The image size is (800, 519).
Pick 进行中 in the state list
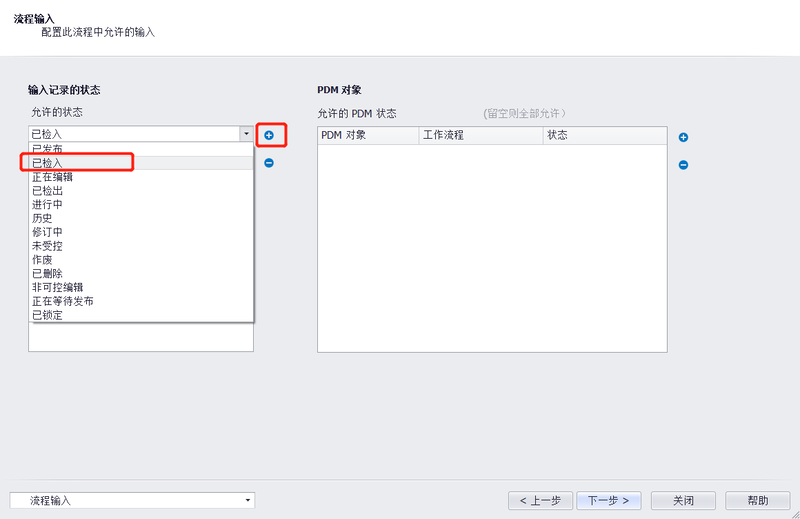[x=141, y=204]
